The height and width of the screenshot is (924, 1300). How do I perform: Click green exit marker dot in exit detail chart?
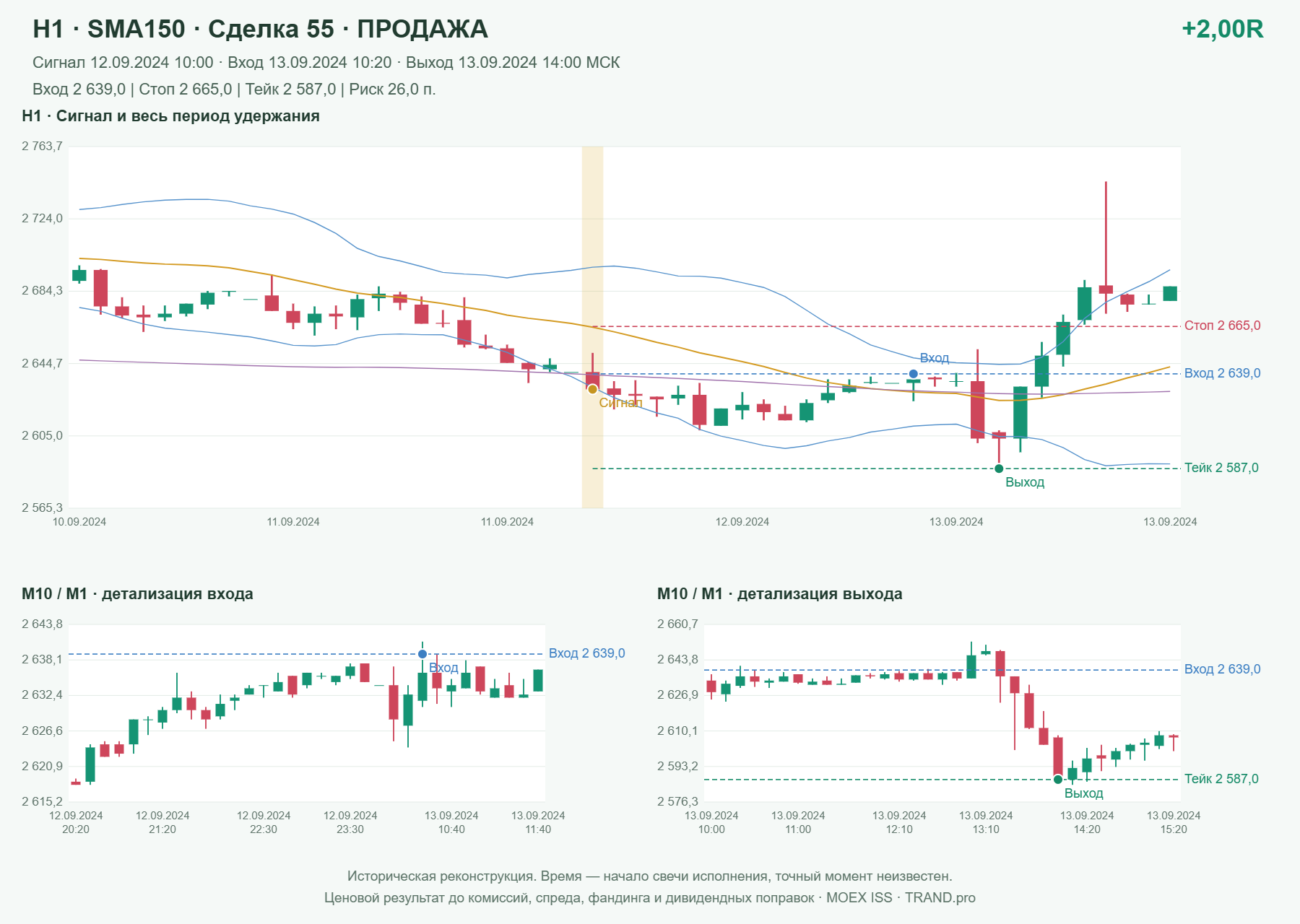point(1058,779)
